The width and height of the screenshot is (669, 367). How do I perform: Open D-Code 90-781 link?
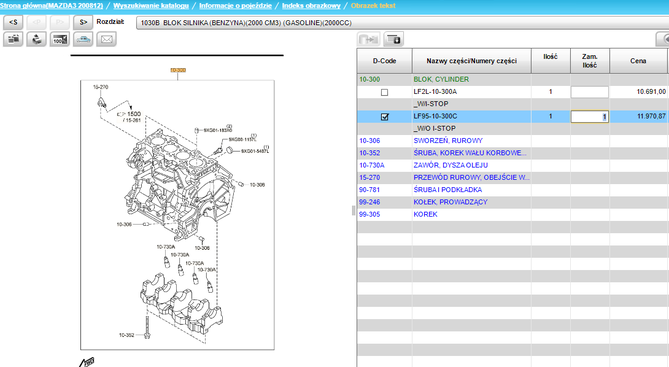(x=369, y=190)
